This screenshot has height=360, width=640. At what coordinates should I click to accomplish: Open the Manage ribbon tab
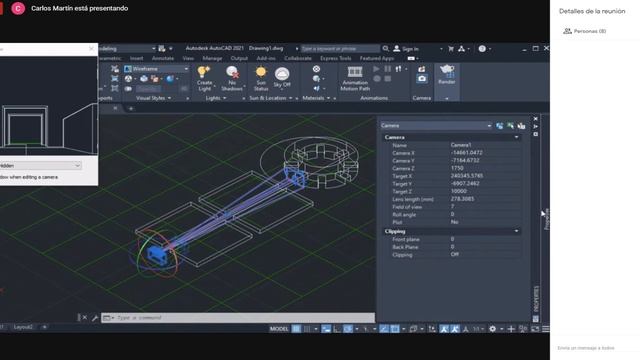pyautogui.click(x=212, y=58)
